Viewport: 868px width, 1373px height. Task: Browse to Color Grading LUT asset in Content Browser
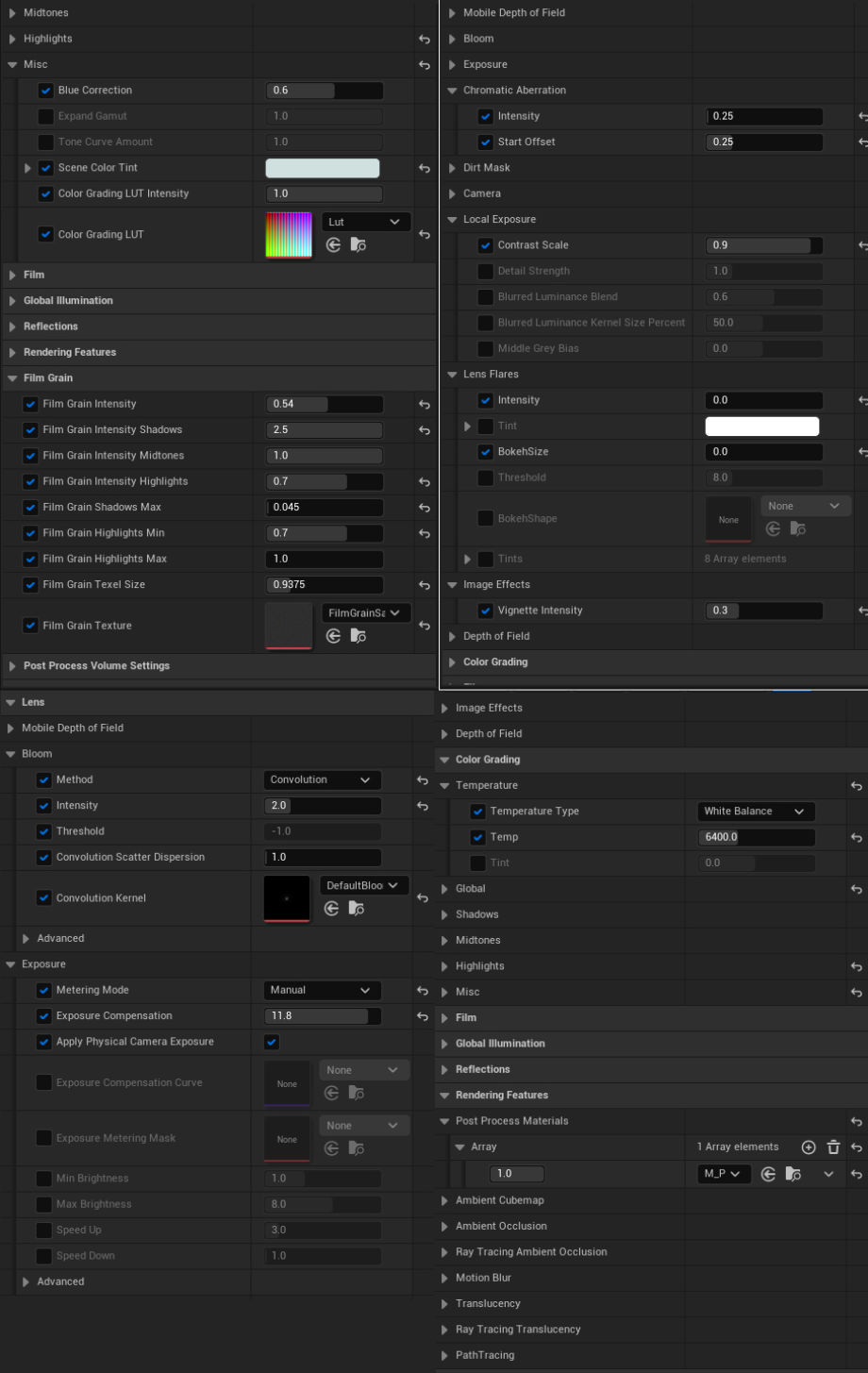[x=358, y=245]
